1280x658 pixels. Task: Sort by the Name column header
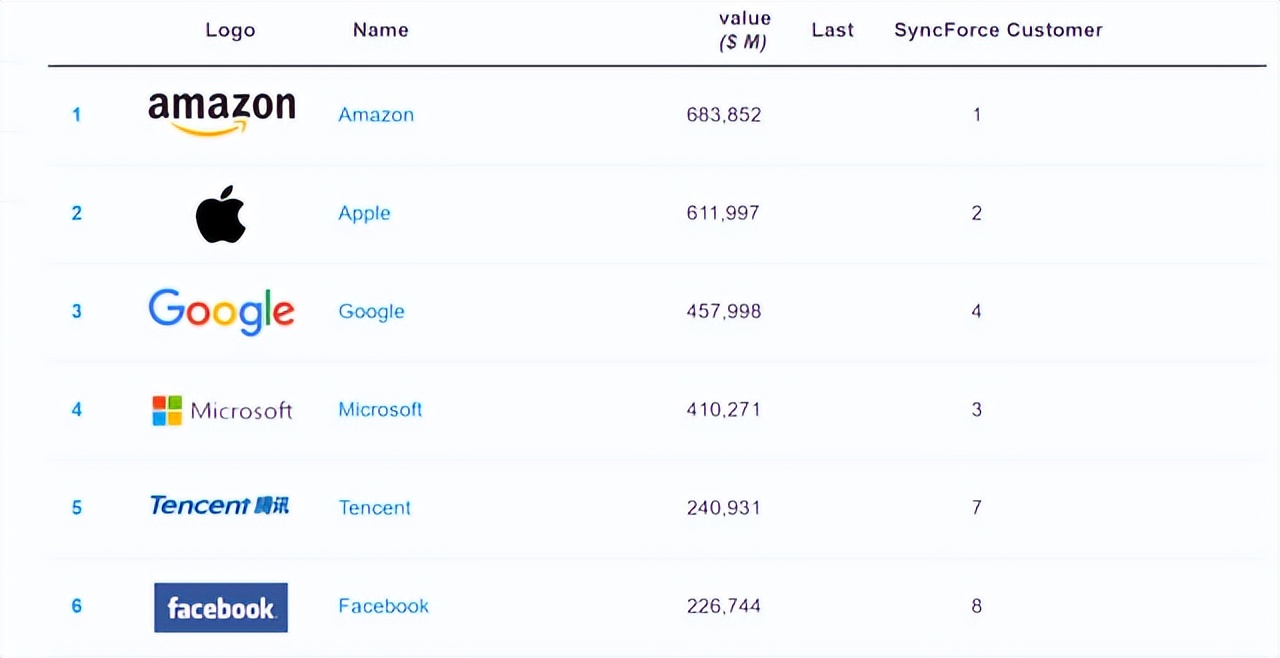coord(381,30)
